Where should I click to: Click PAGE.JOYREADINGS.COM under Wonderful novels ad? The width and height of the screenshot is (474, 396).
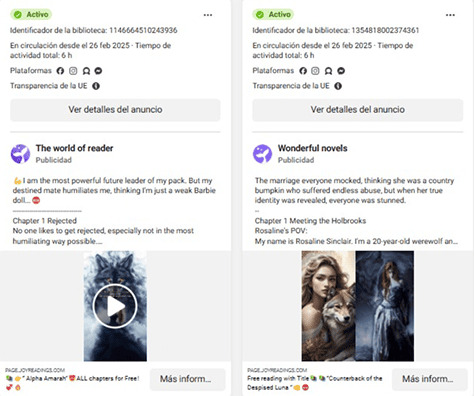point(277,370)
